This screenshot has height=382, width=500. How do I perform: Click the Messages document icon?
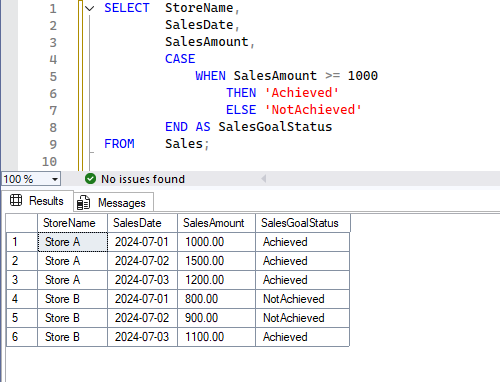point(83,202)
